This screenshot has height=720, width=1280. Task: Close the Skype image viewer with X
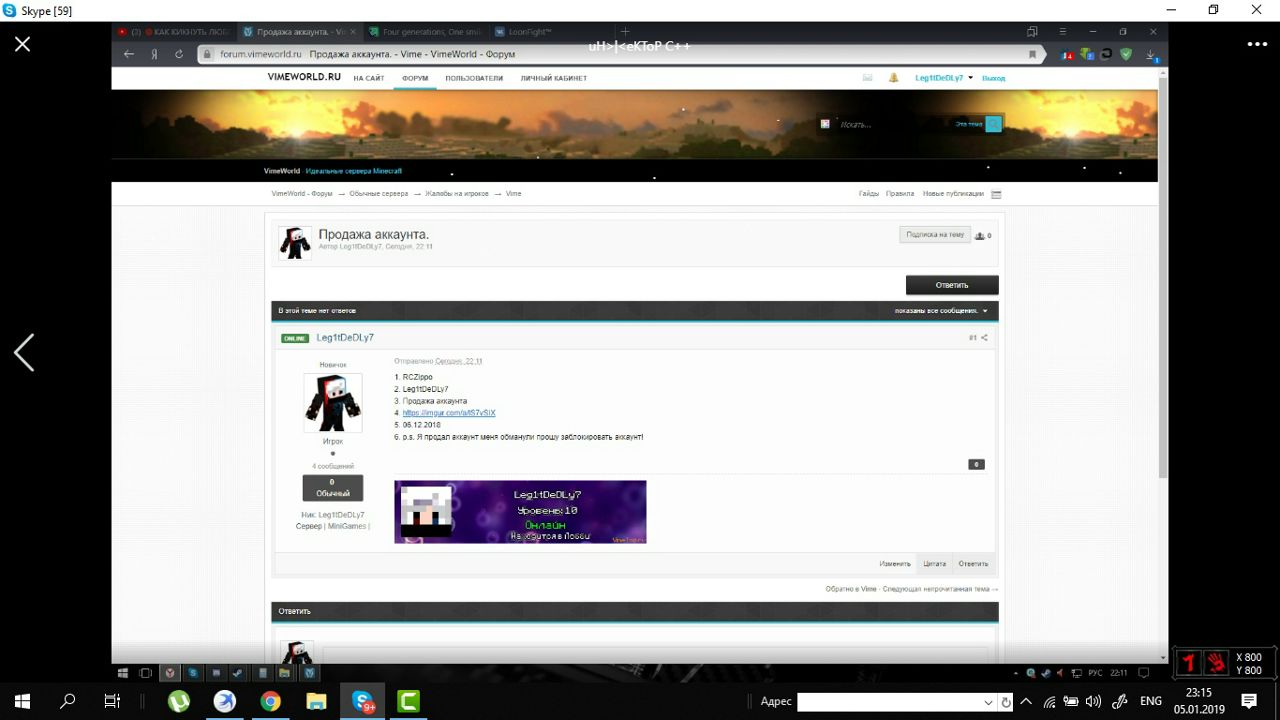[22, 44]
